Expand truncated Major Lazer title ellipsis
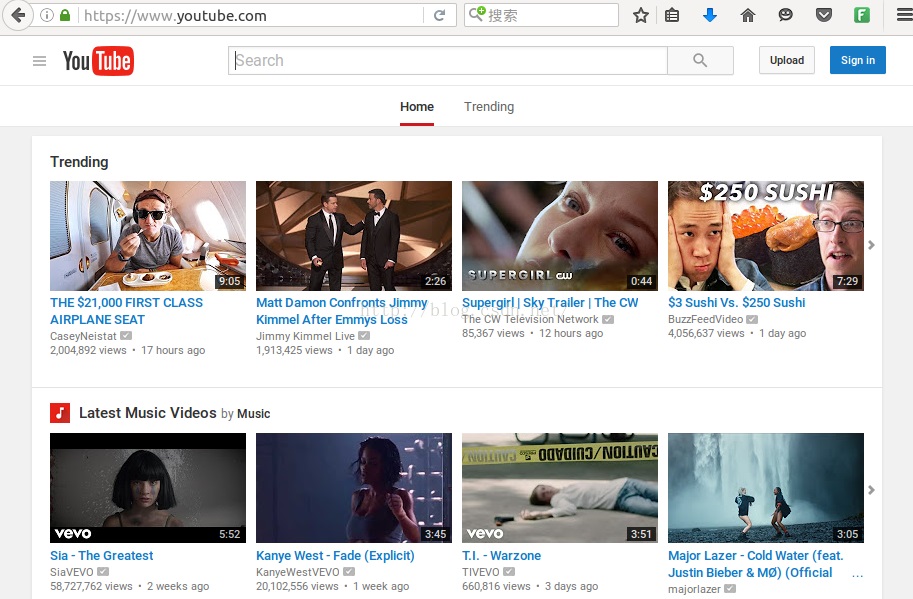 pos(857,575)
